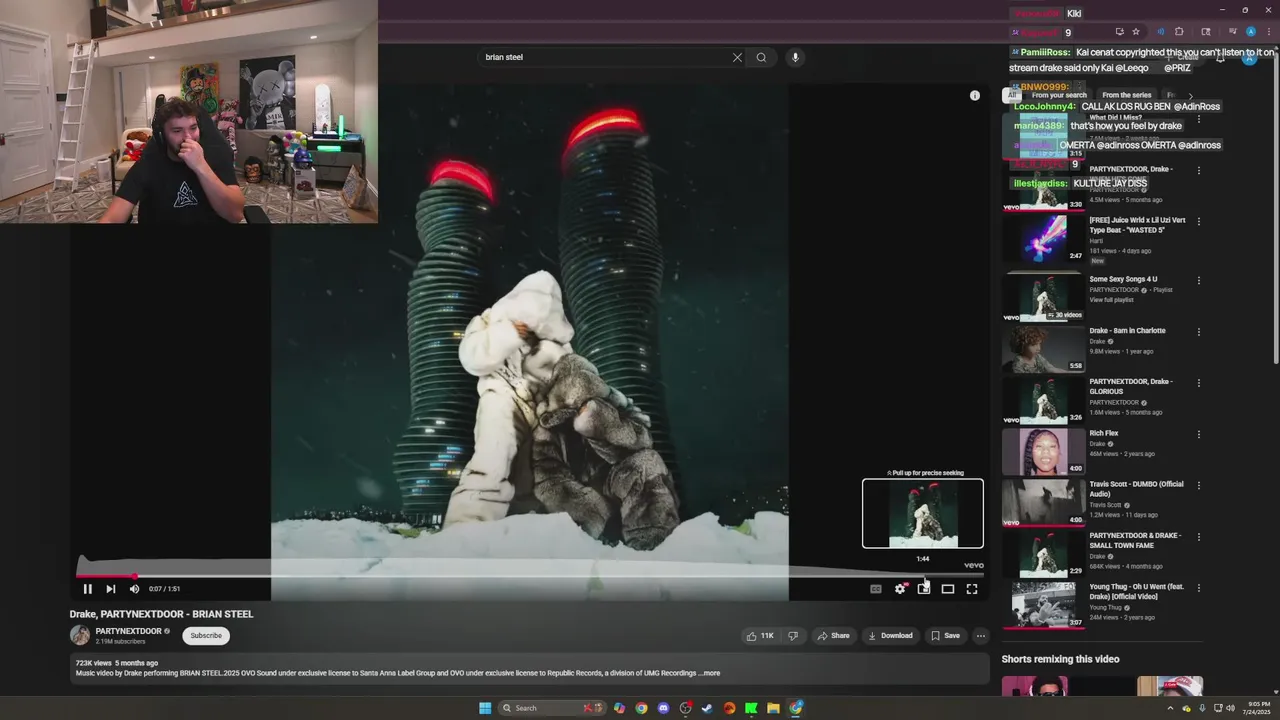Enter fullscreen mode on the player
This screenshot has height=720, width=1280.
click(x=972, y=589)
